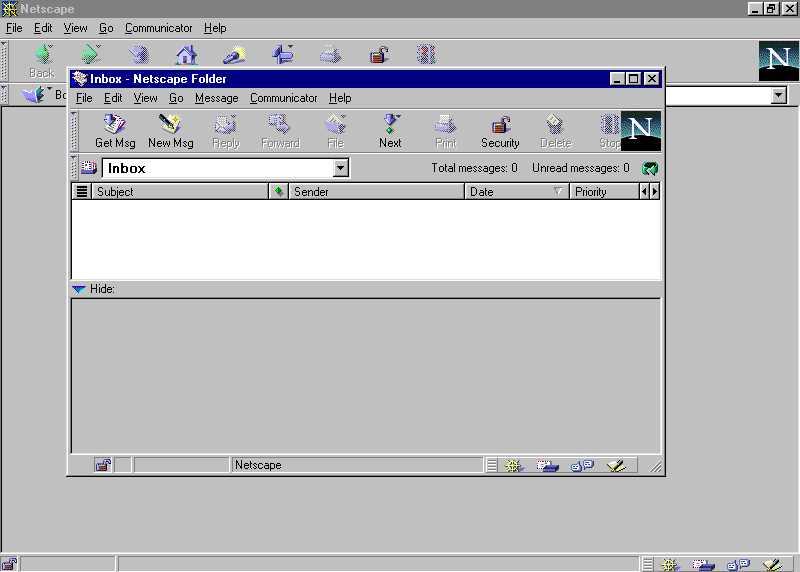Screen dimensions: 800x572
Task: Show more columns with right arrow
Action: pyautogui.click(x=655, y=192)
